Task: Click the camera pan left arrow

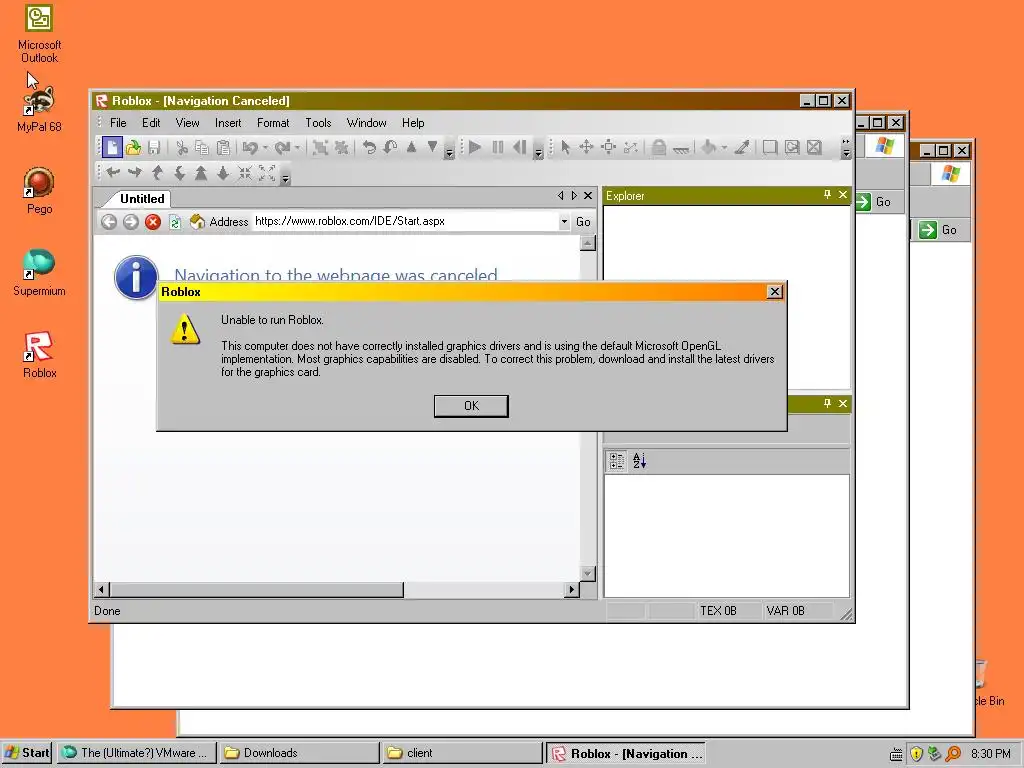Action: (x=113, y=172)
